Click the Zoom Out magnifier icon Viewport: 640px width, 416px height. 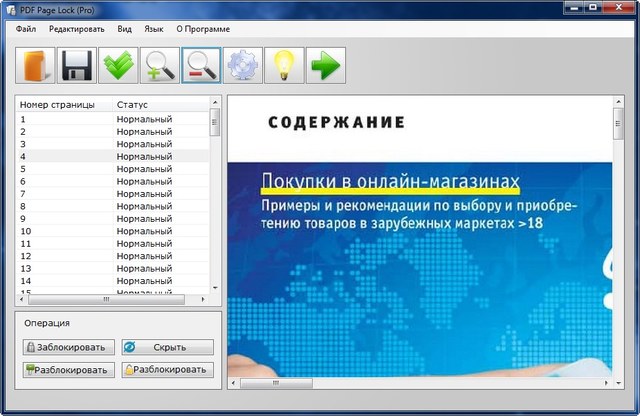pyautogui.click(x=201, y=66)
